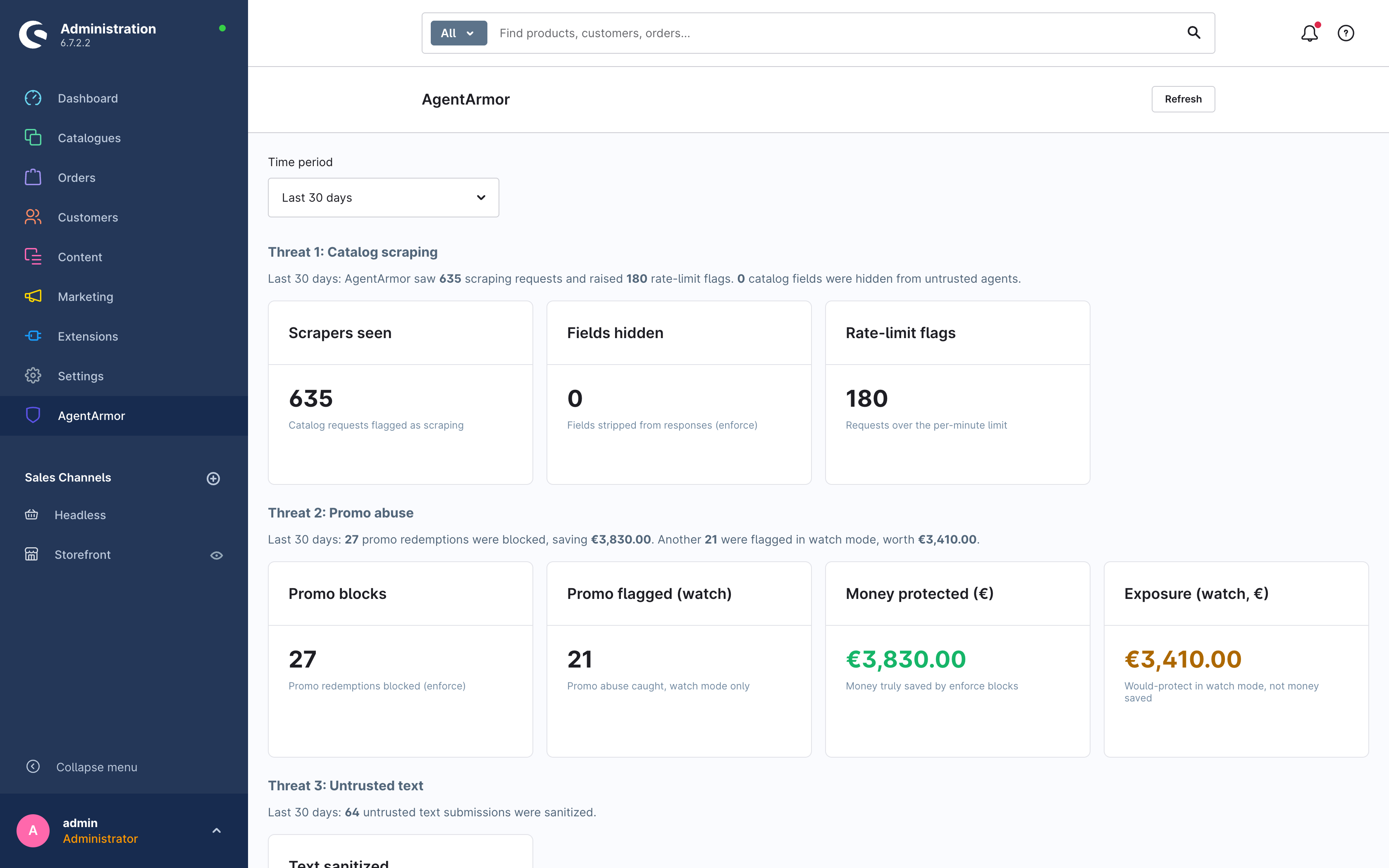Screen dimensions: 1389x868
Task: Click the 27 promo blocks value
Action: 303,659
